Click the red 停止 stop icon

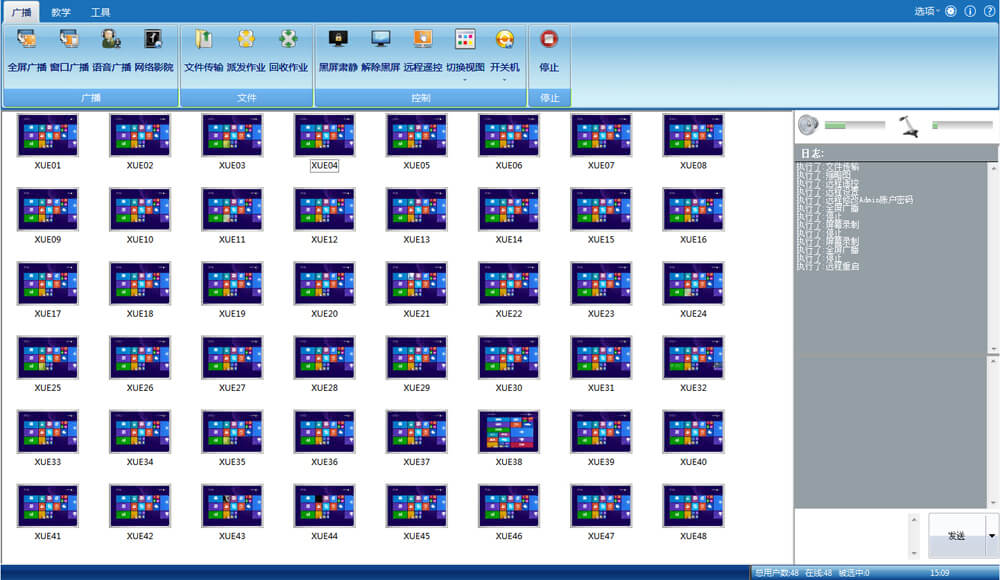click(x=549, y=39)
